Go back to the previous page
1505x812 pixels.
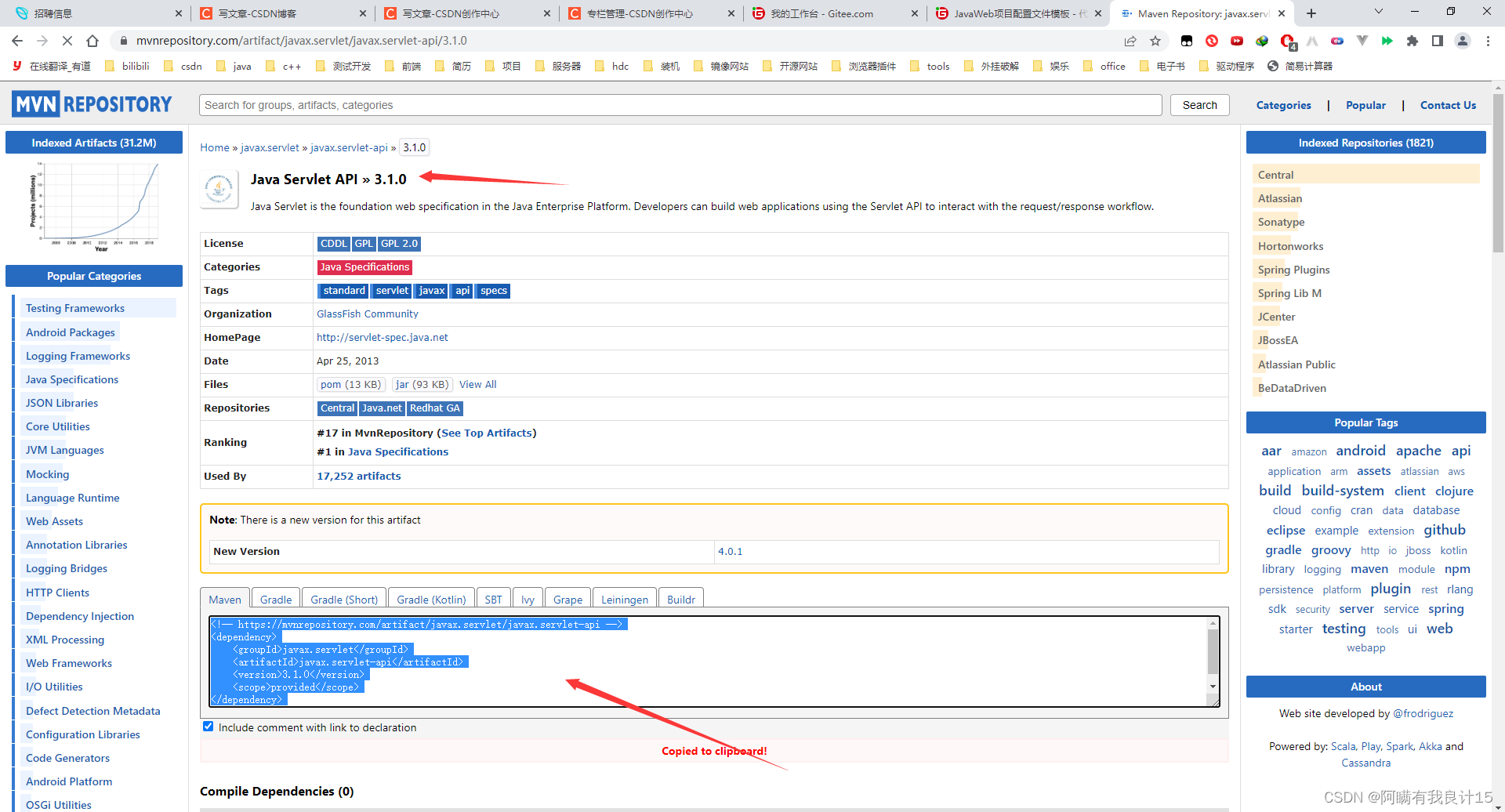tap(17, 41)
